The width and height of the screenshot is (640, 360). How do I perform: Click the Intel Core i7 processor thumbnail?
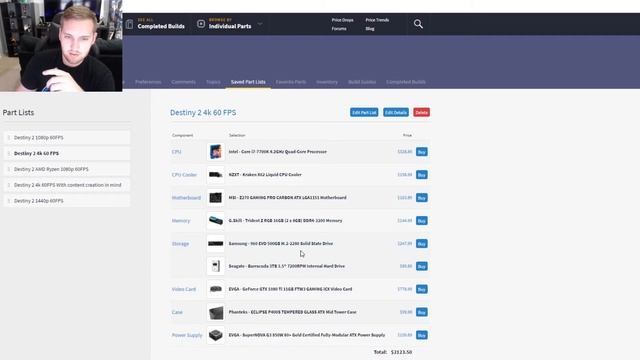tap(216, 152)
